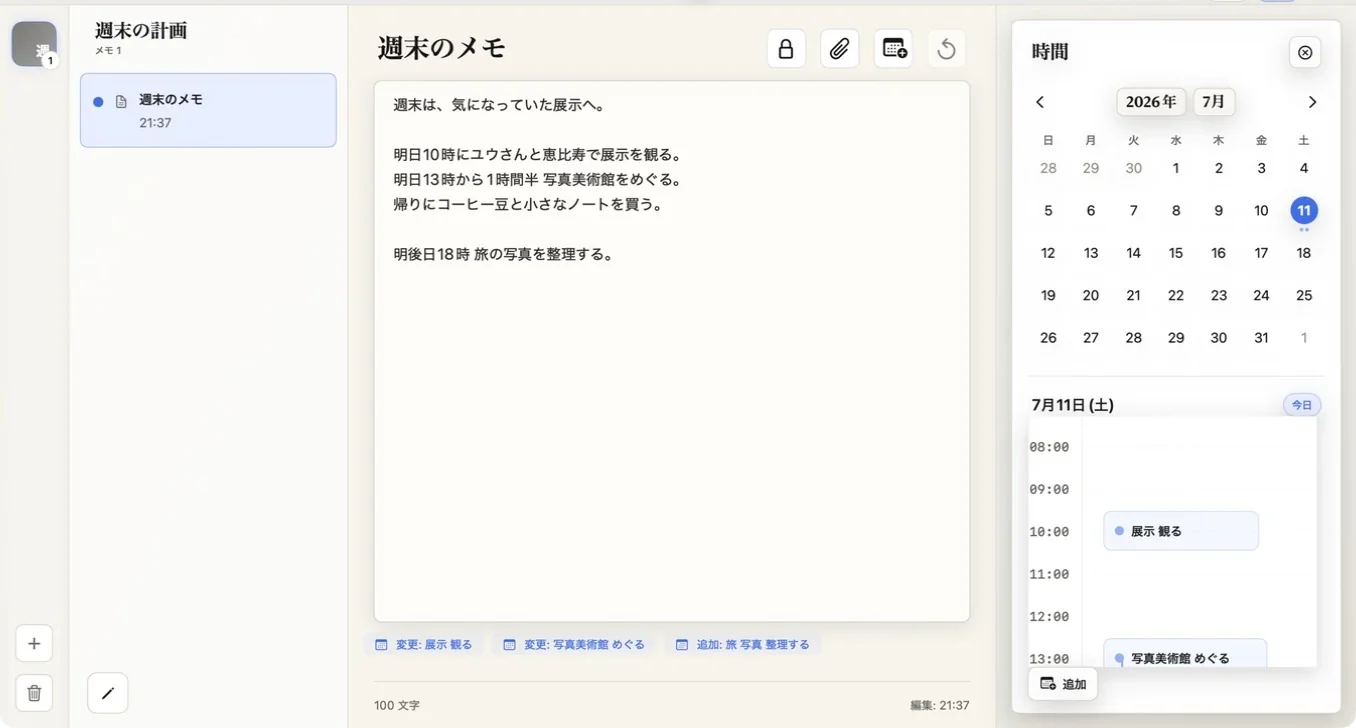
Task: Click the 週末の計画 notebook title
Action: click(141, 30)
